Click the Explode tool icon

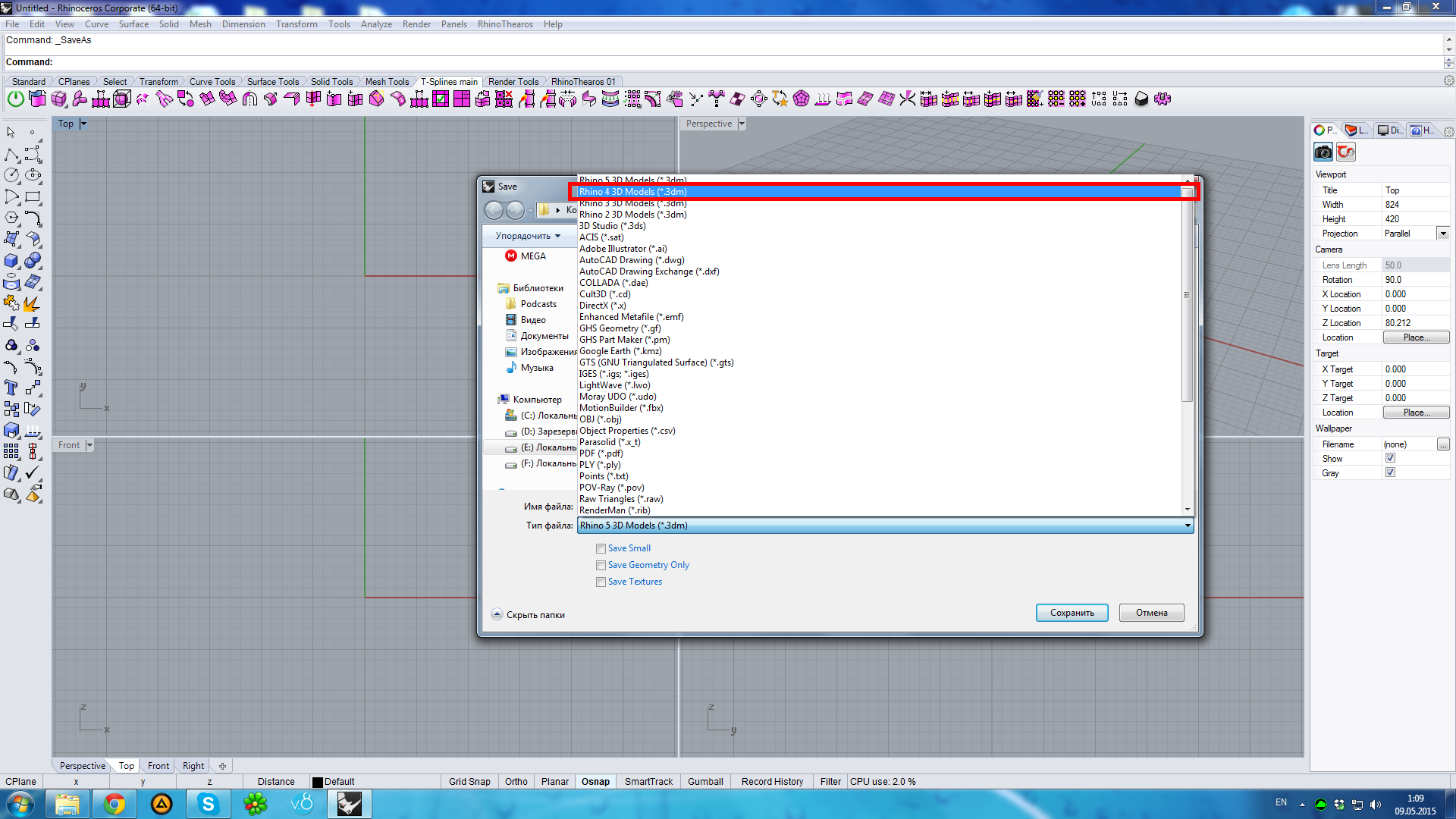pos(33,303)
